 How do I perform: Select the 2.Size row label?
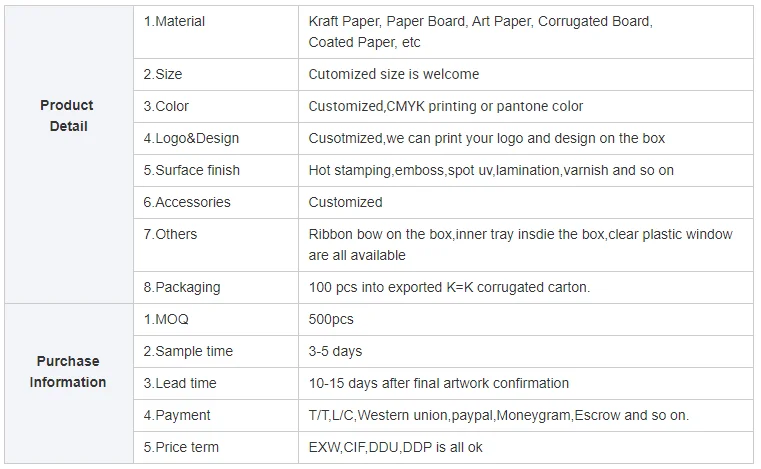click(x=163, y=74)
